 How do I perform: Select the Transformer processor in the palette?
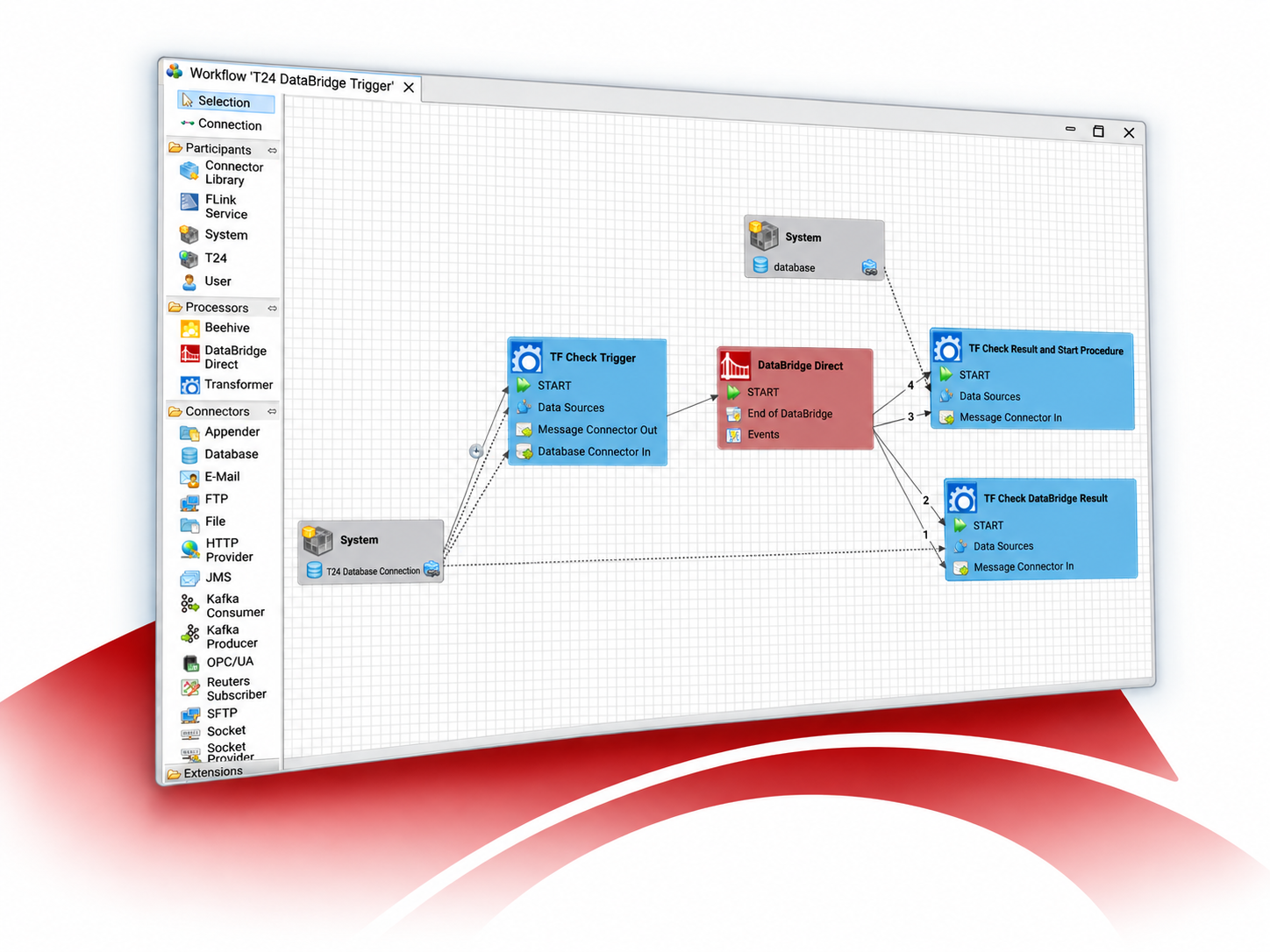226,385
